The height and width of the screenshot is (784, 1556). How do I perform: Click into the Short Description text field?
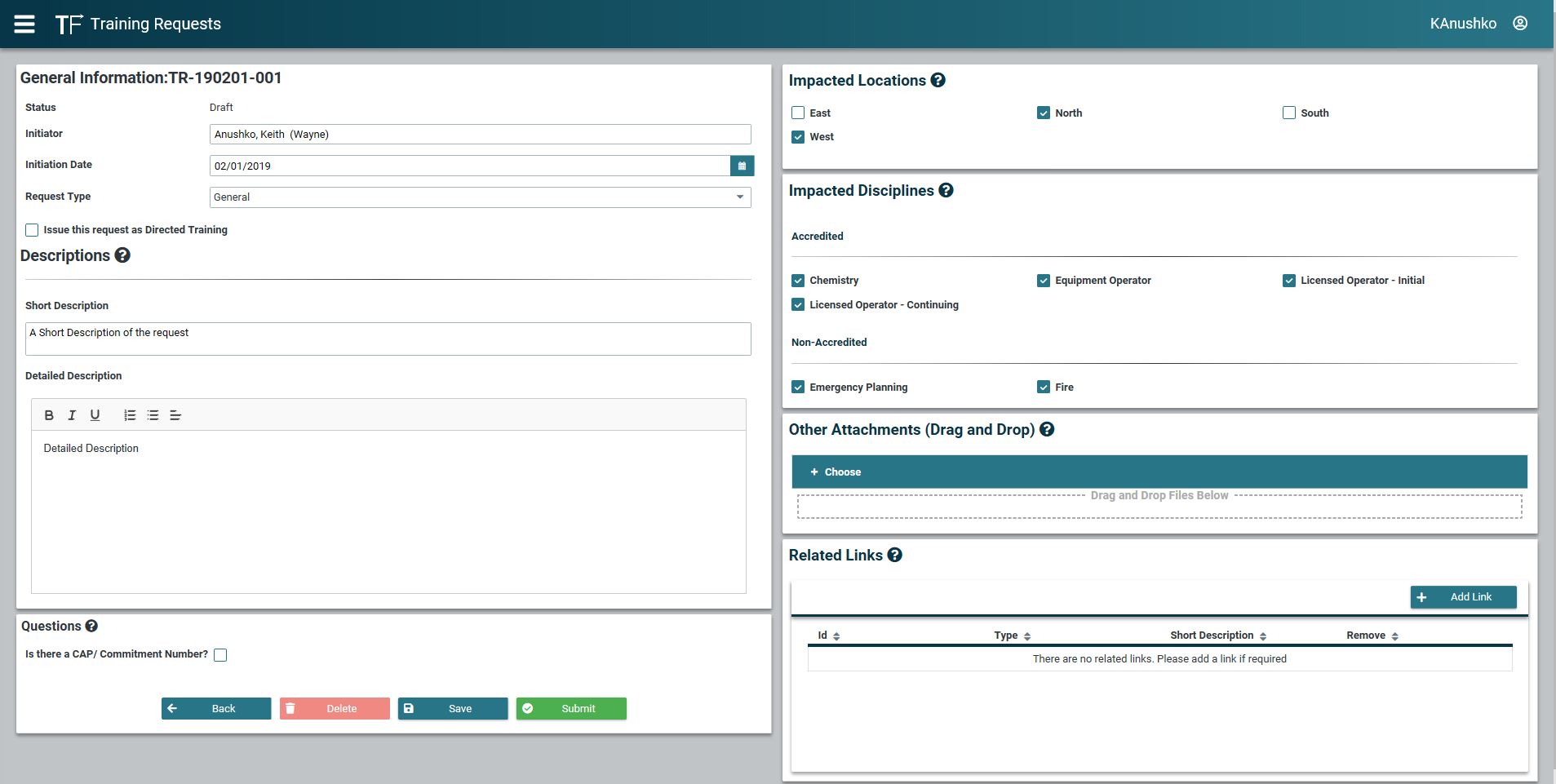tap(388, 339)
